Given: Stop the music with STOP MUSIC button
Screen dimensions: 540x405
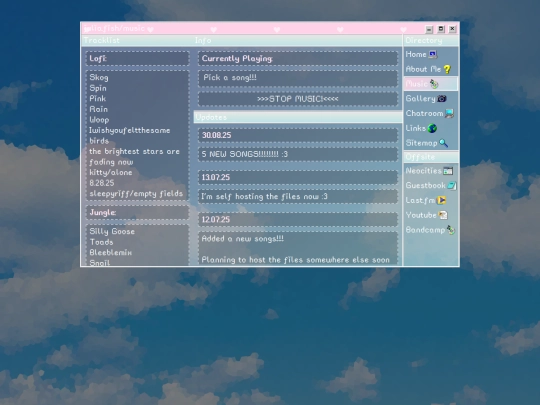Looking at the screenshot, I should (x=298, y=99).
